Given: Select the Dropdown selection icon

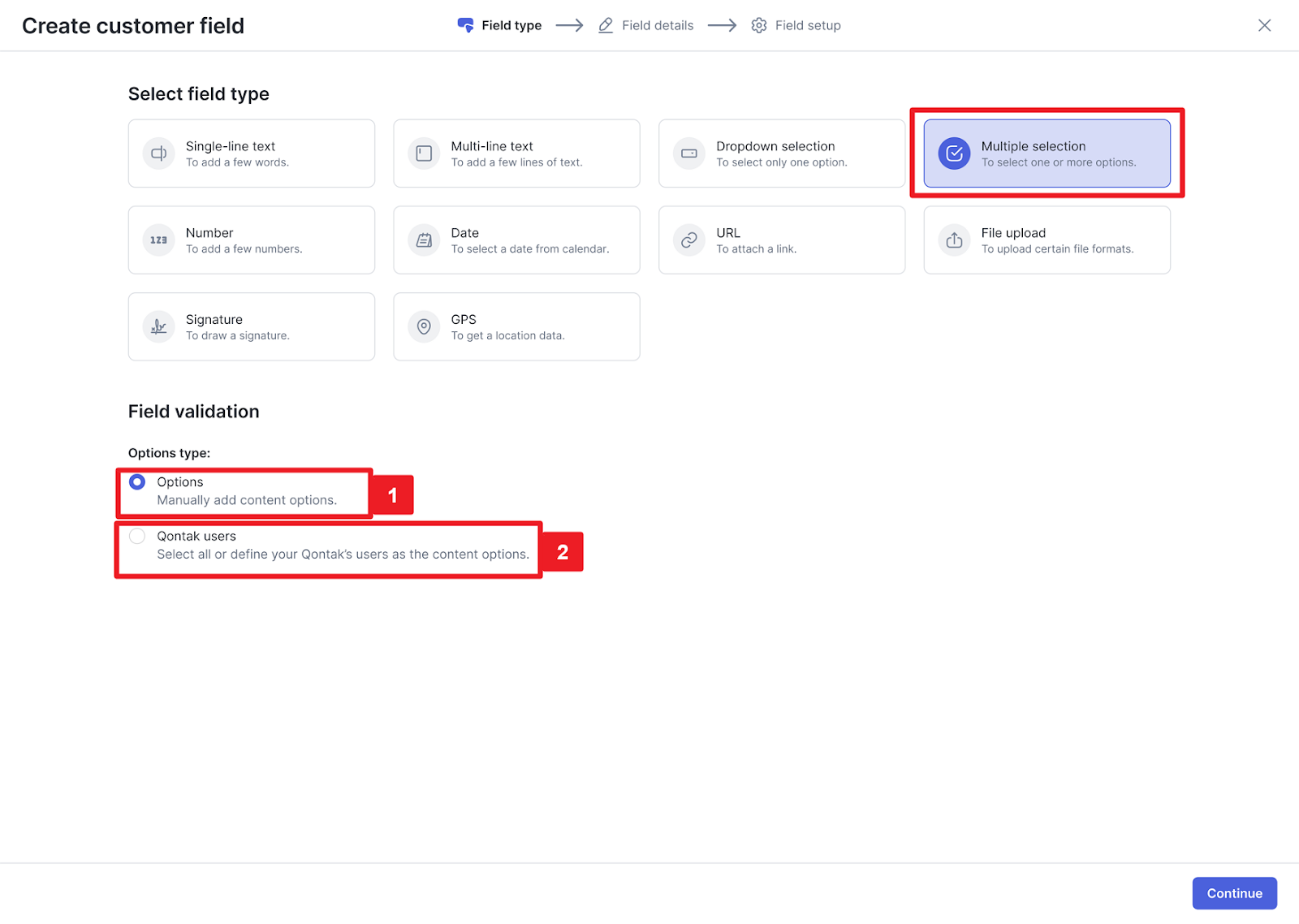Looking at the screenshot, I should (688, 153).
